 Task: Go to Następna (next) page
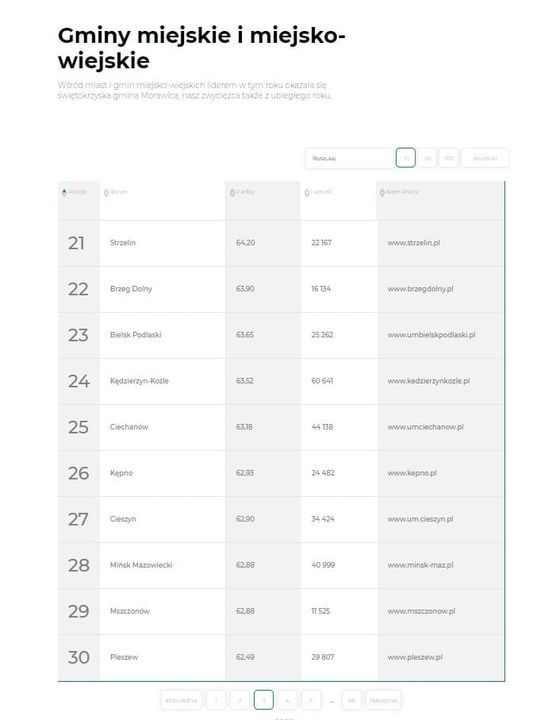383,700
